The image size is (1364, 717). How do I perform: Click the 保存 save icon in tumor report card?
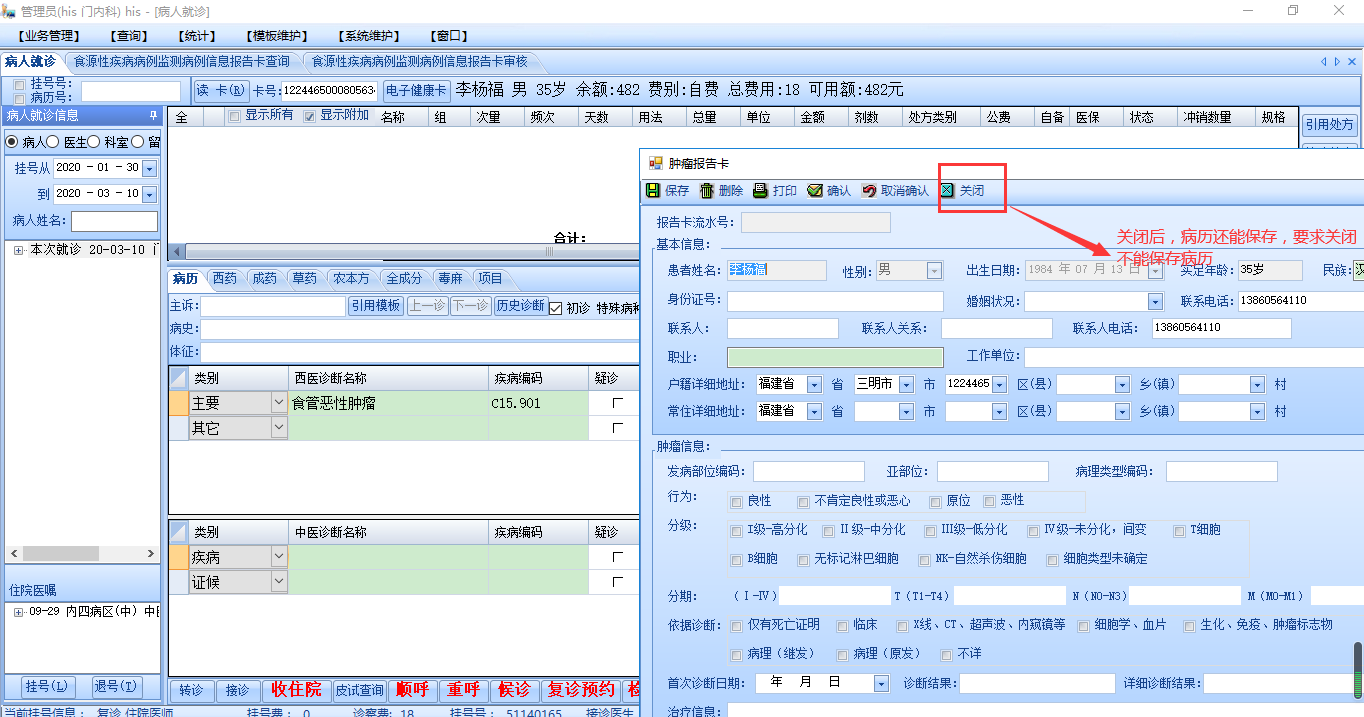click(x=653, y=190)
